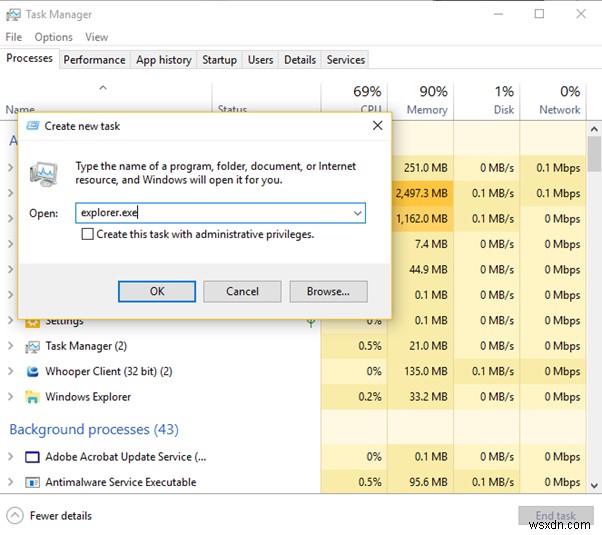Open the dropdown arrow in the Open field
This screenshot has width=602, height=535.
[357, 213]
